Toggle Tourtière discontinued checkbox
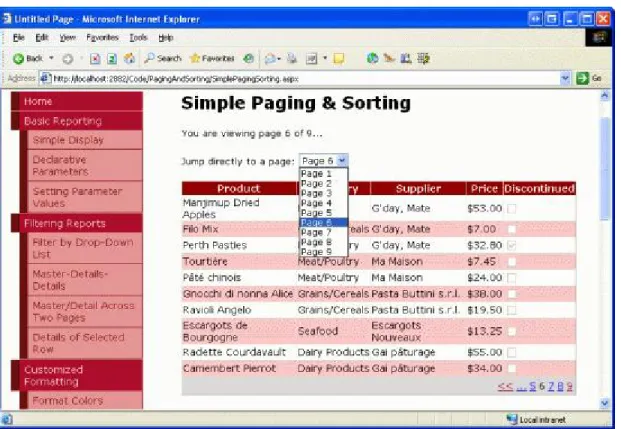The width and height of the screenshot is (621, 429). point(512,261)
